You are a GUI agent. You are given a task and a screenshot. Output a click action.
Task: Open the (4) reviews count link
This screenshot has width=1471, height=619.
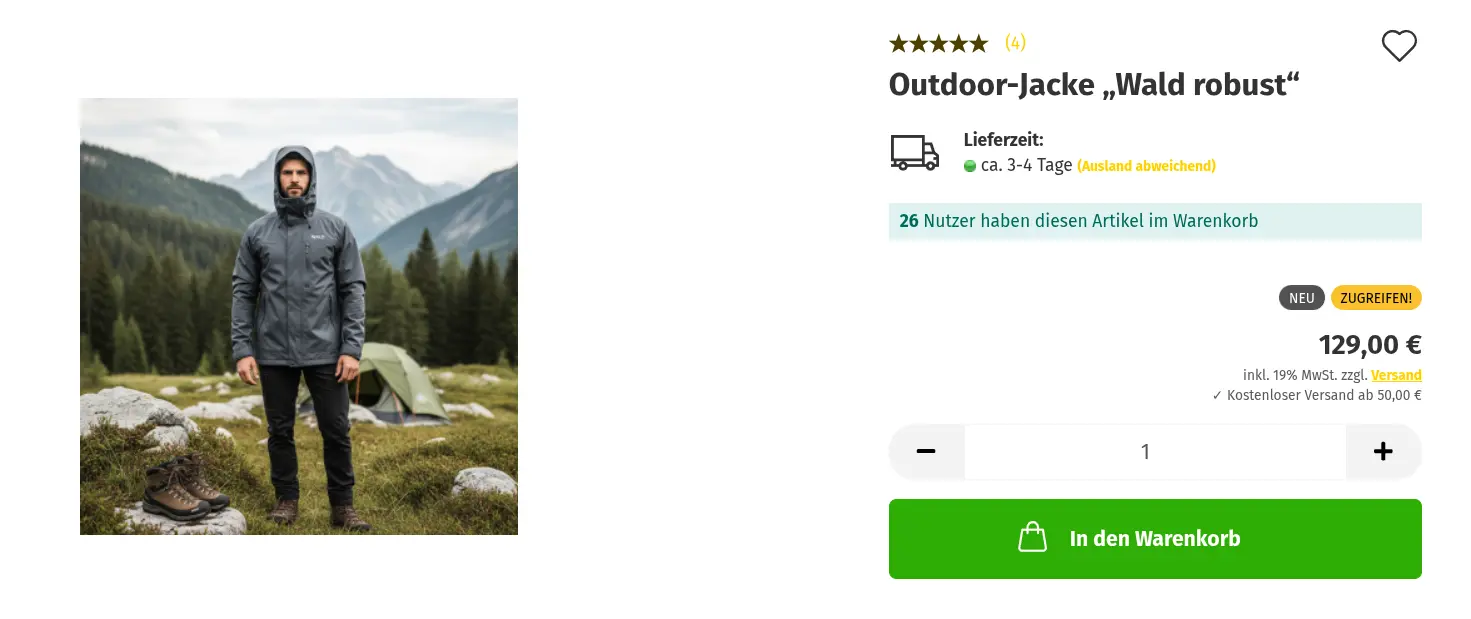(1015, 43)
